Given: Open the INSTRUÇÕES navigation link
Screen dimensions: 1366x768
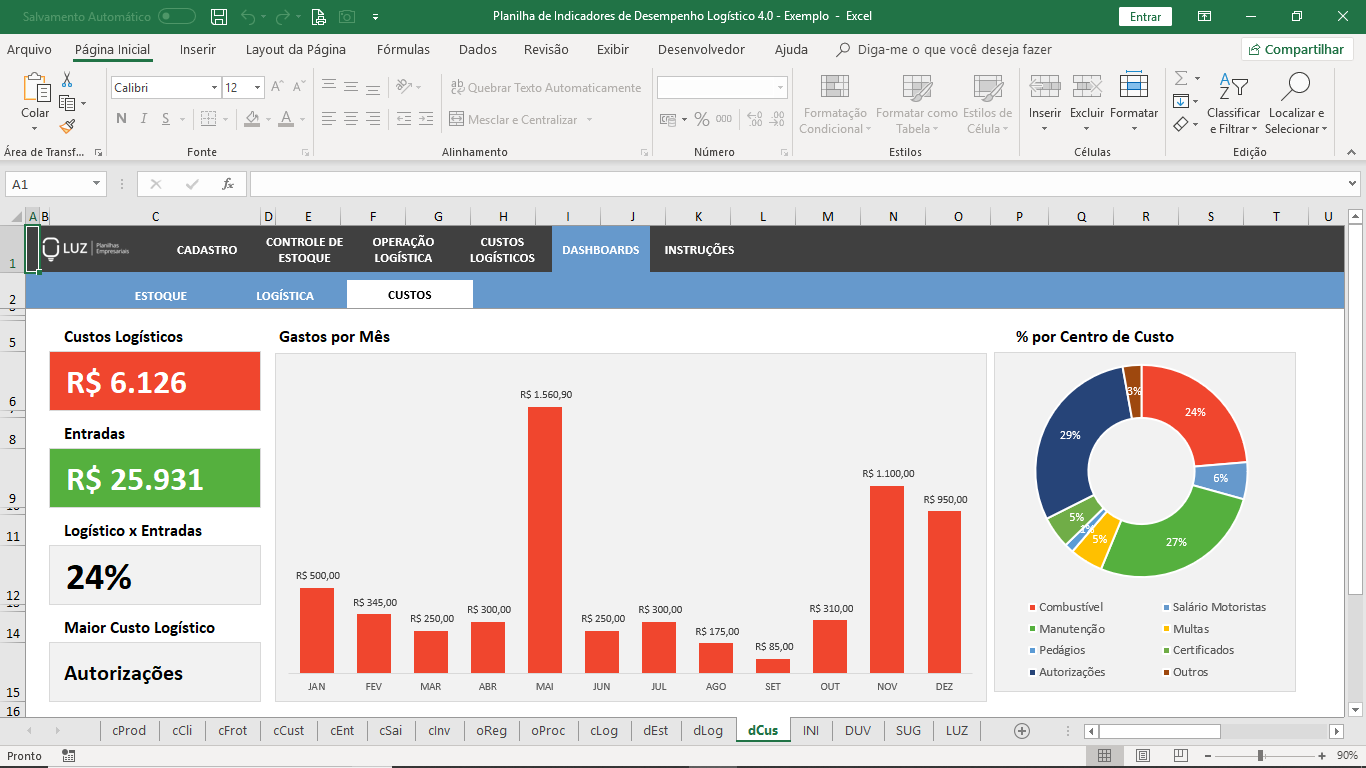Looking at the screenshot, I should pos(699,250).
